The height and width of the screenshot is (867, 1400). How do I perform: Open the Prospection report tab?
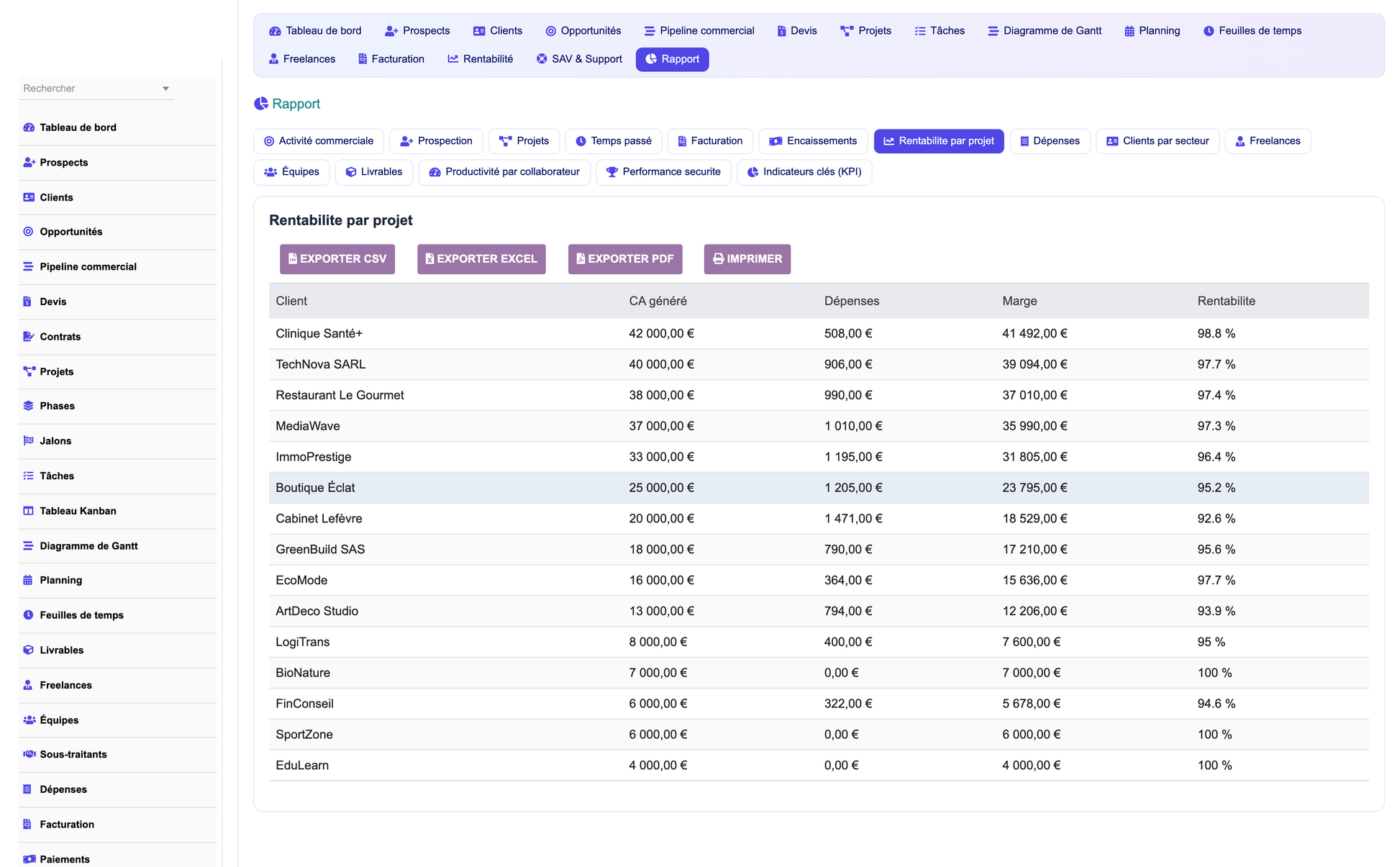pyautogui.click(x=437, y=141)
